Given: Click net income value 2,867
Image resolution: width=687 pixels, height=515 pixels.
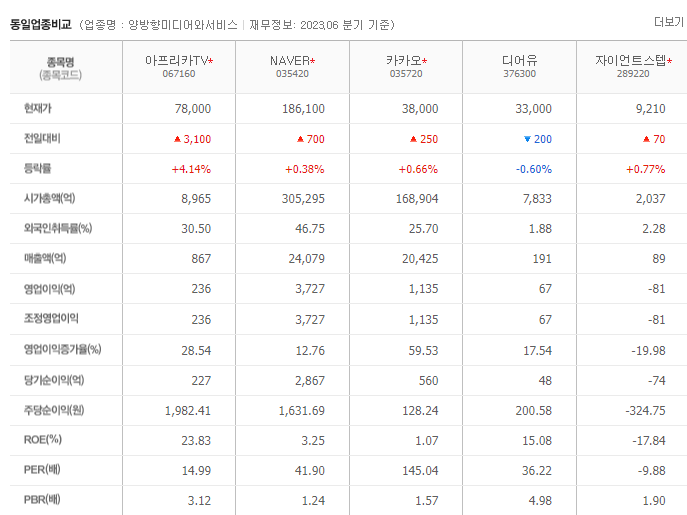Looking at the screenshot, I should coord(310,381).
